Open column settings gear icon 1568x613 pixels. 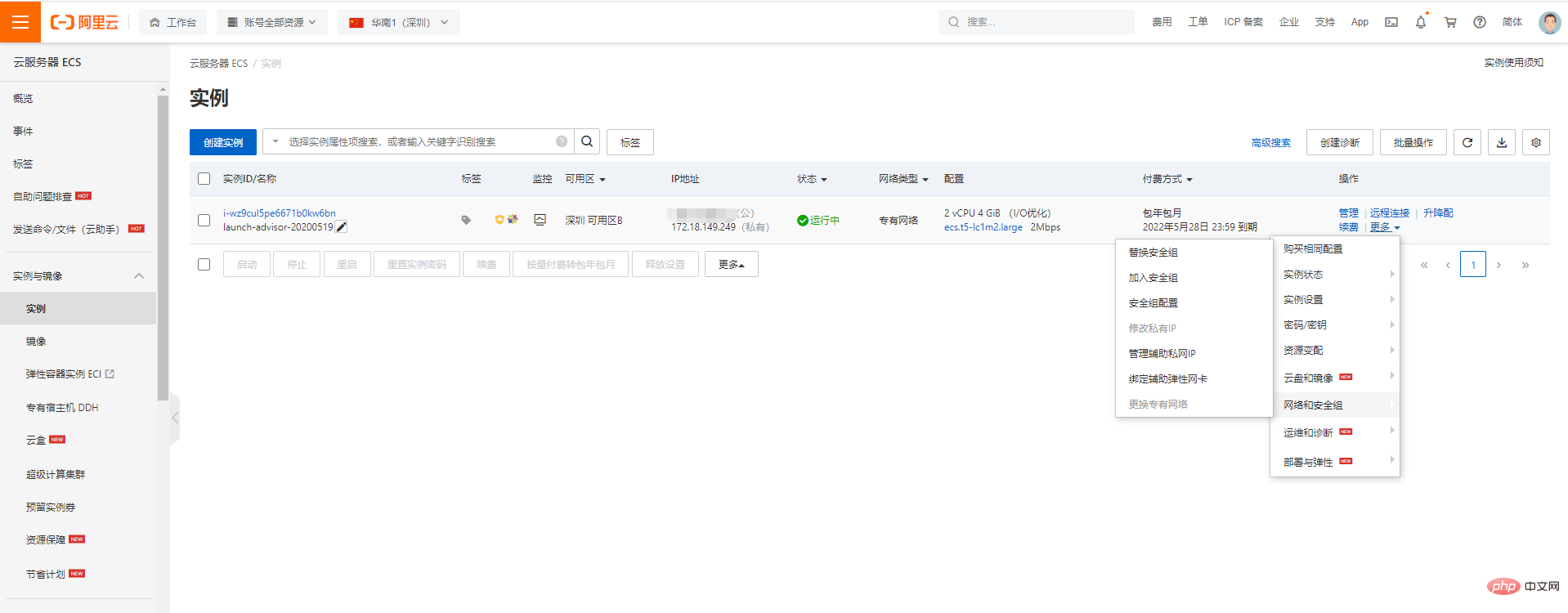[x=1536, y=142]
